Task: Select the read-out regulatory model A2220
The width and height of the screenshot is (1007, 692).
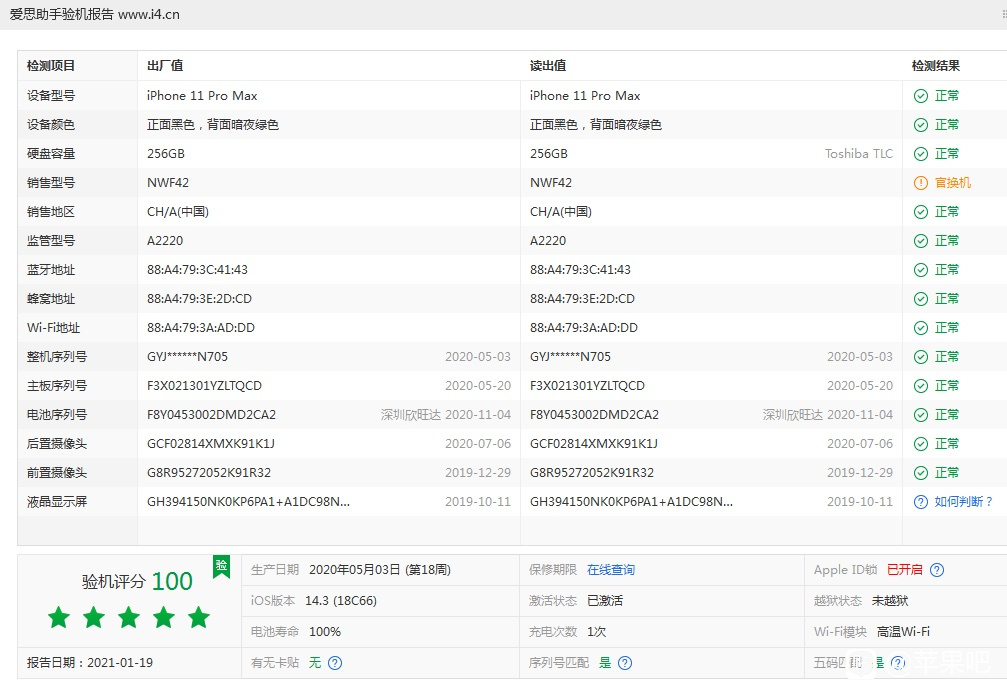Action: click(548, 241)
